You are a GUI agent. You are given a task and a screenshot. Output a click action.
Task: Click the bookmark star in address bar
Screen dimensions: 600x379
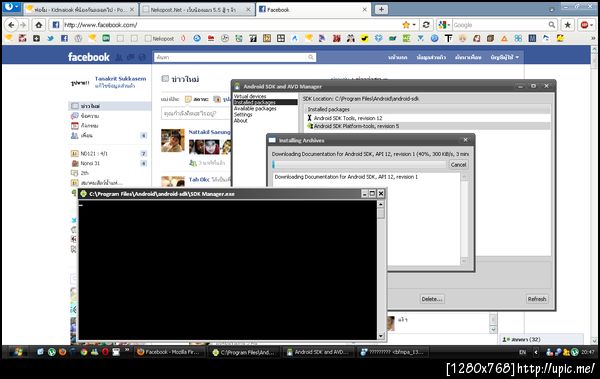click(x=406, y=25)
